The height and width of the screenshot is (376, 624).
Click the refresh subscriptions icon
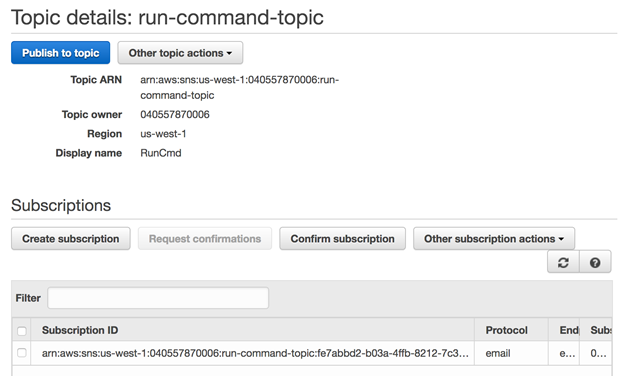pyautogui.click(x=563, y=262)
